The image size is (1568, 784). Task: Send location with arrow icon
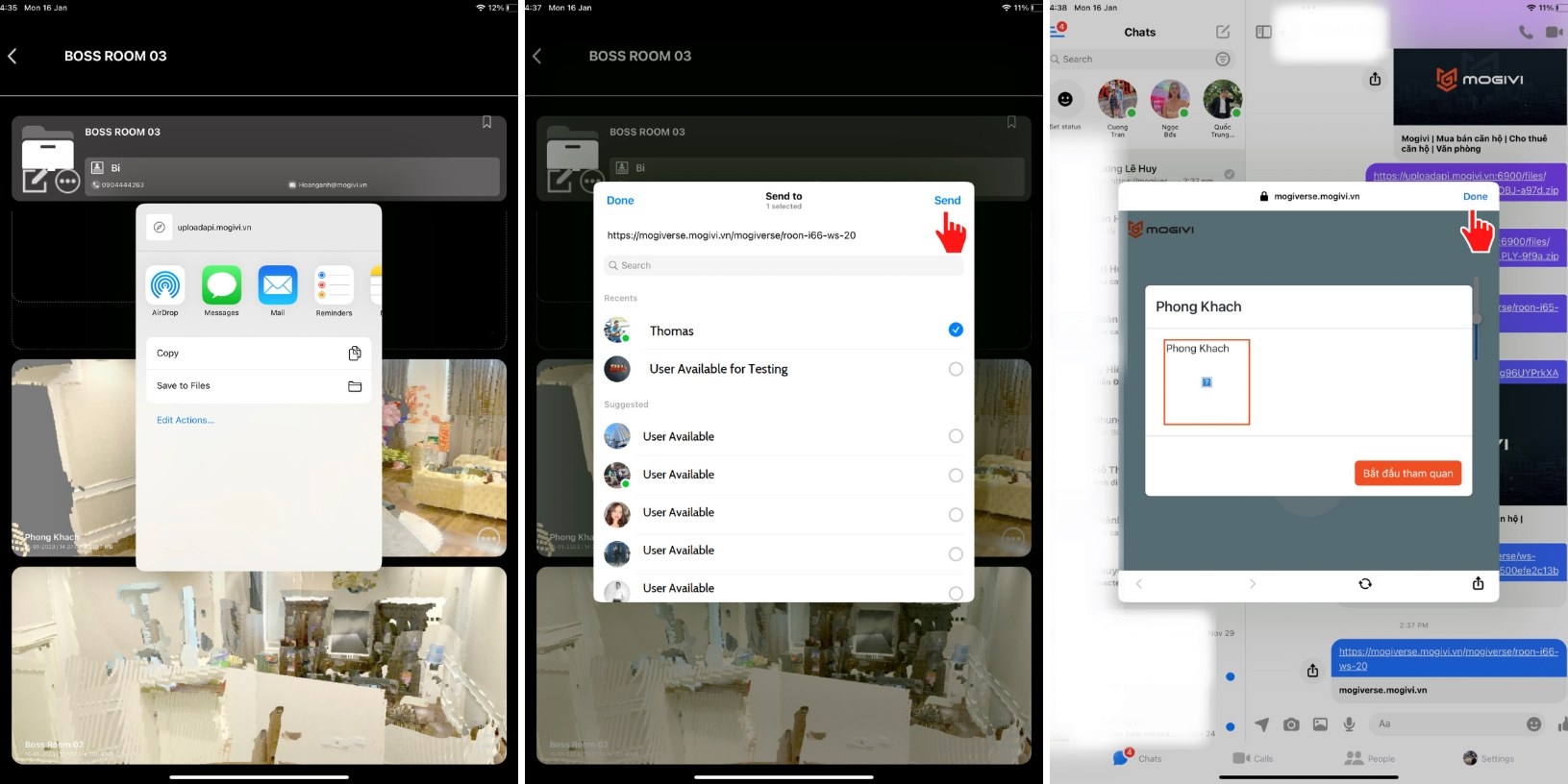[1261, 724]
